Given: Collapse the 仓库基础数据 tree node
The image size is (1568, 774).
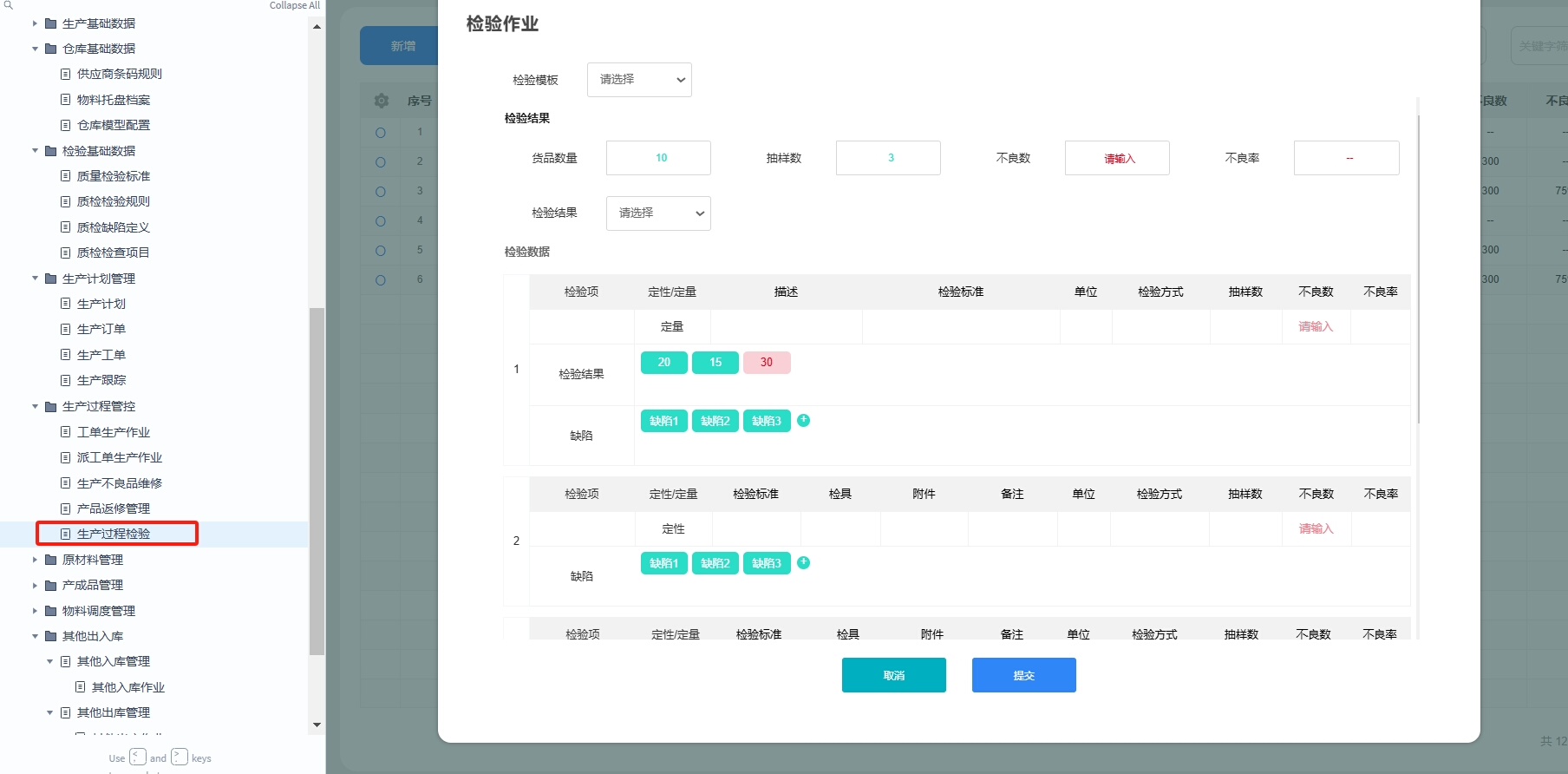Looking at the screenshot, I should click(36, 49).
